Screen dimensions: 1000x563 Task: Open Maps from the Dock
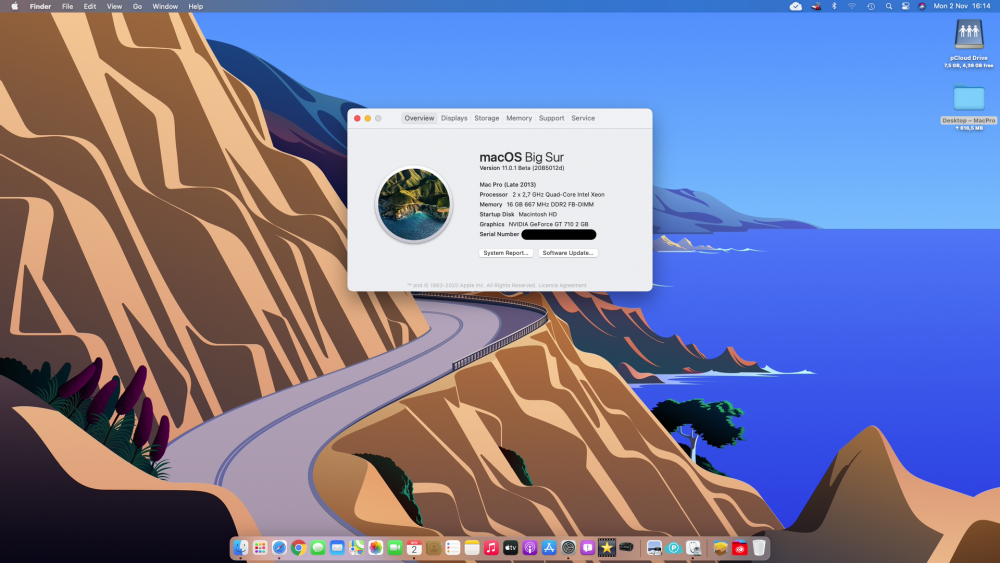click(x=357, y=547)
